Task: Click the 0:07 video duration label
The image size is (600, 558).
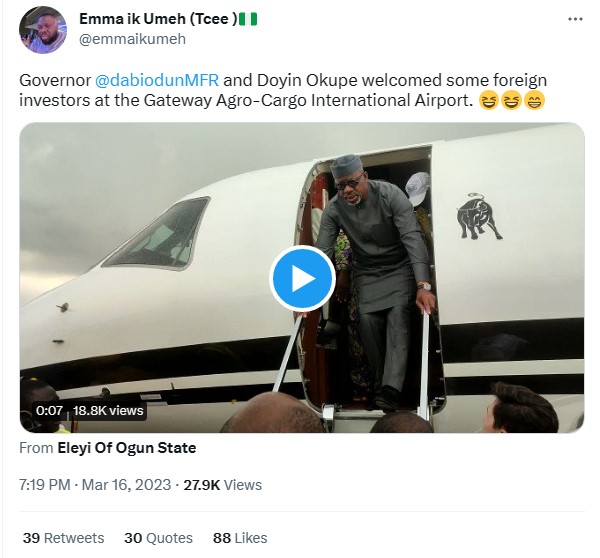Action: 49,410
